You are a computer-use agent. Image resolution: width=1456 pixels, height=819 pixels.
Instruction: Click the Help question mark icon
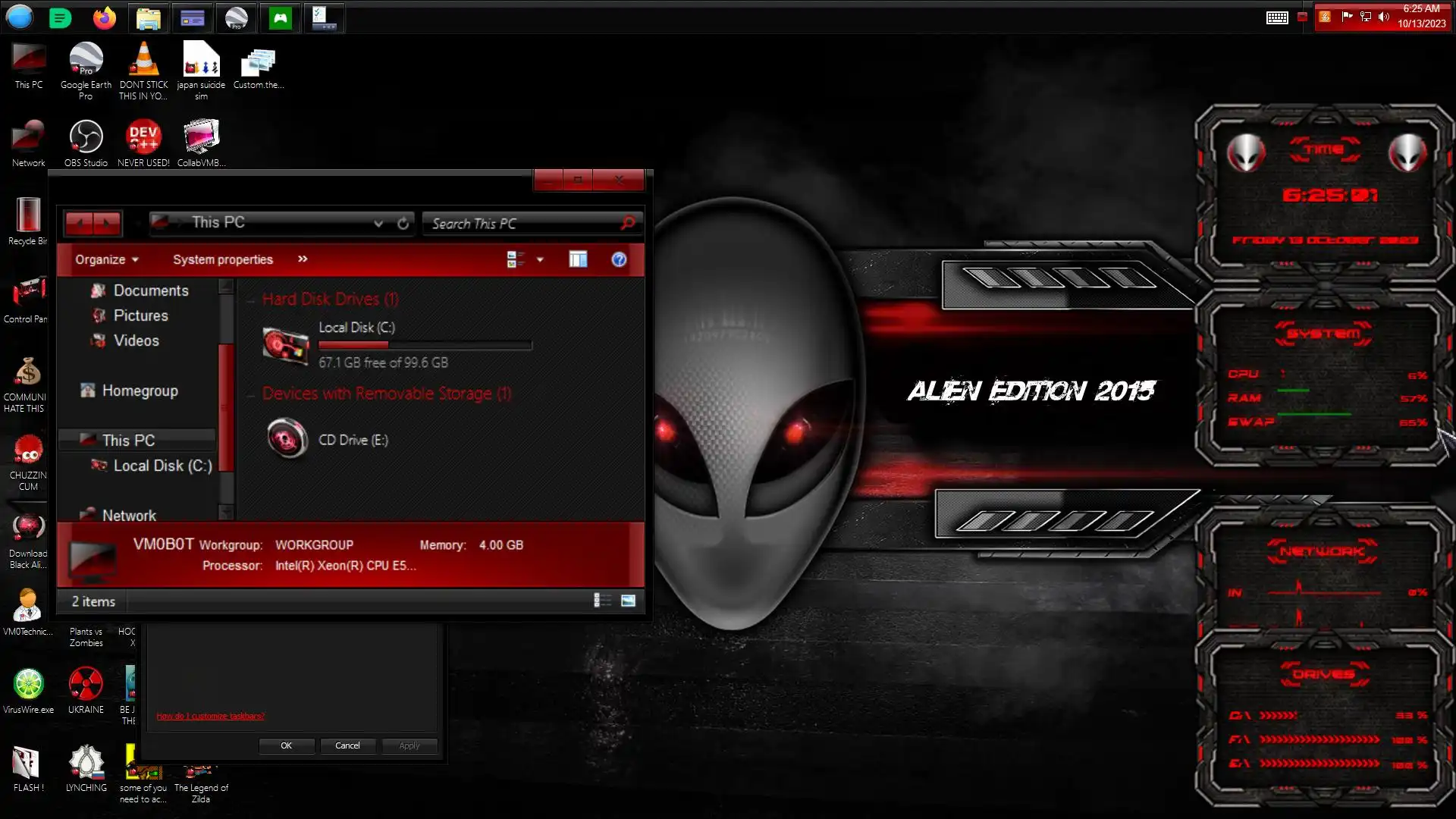tap(619, 259)
